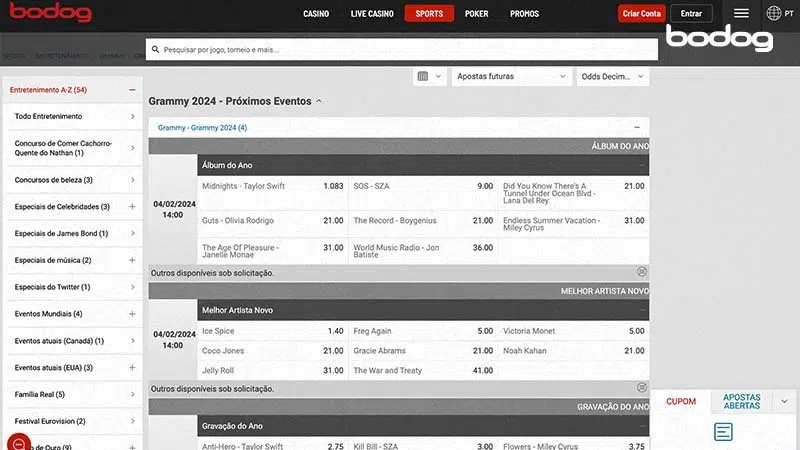
Task: Click the Criar Conta button
Action: (641, 13)
